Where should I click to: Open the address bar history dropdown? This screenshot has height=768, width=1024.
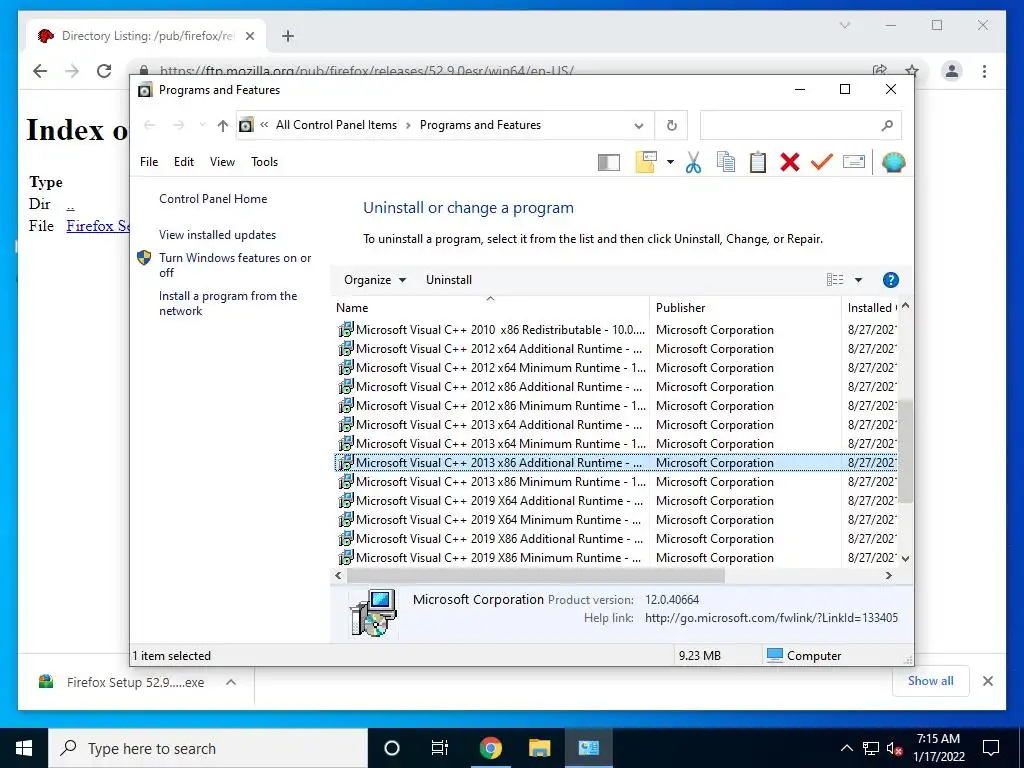pyautogui.click(x=639, y=125)
